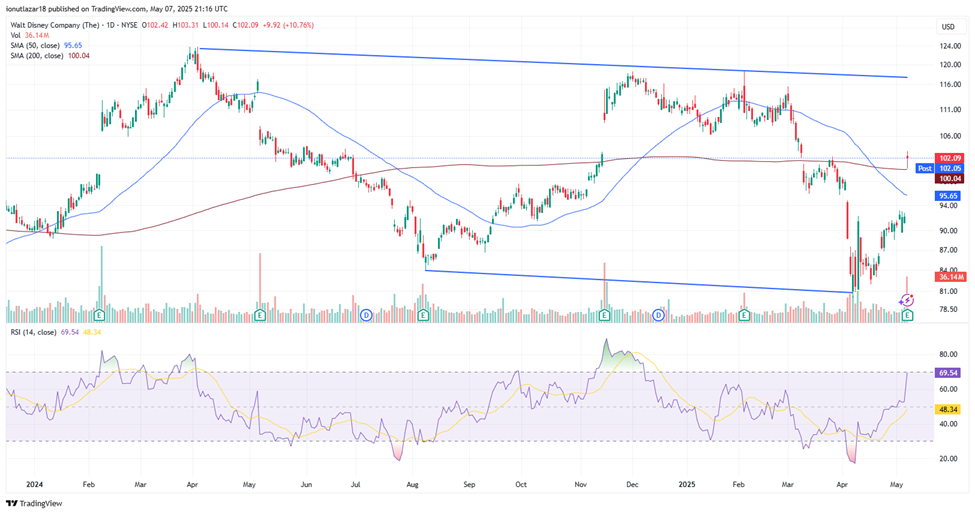Click the red 102.09 last price label
Image resolution: width=975 pixels, height=514 pixels.
pyautogui.click(x=950, y=158)
